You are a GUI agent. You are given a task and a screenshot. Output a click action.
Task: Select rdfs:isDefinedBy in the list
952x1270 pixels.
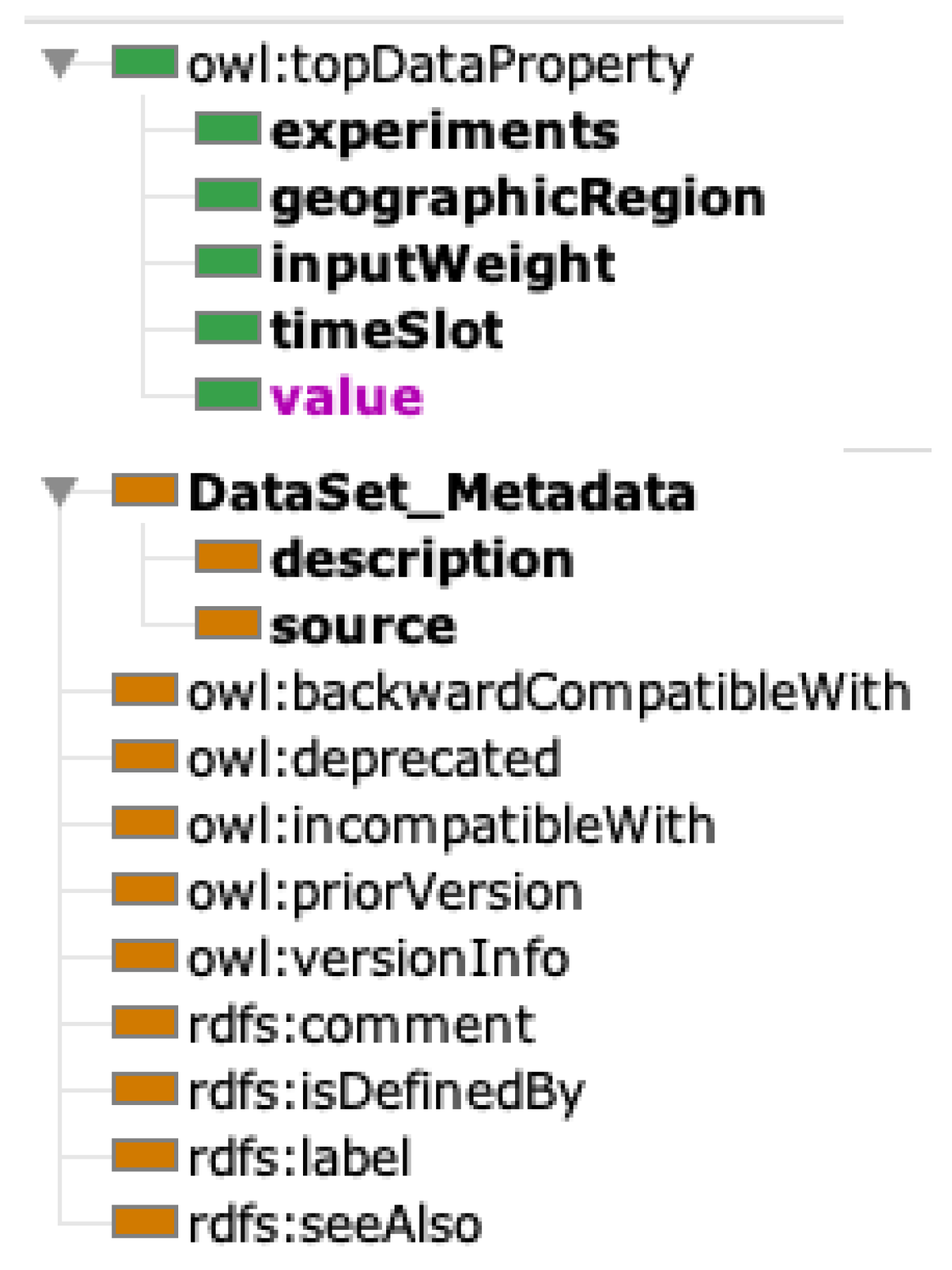386,1091
